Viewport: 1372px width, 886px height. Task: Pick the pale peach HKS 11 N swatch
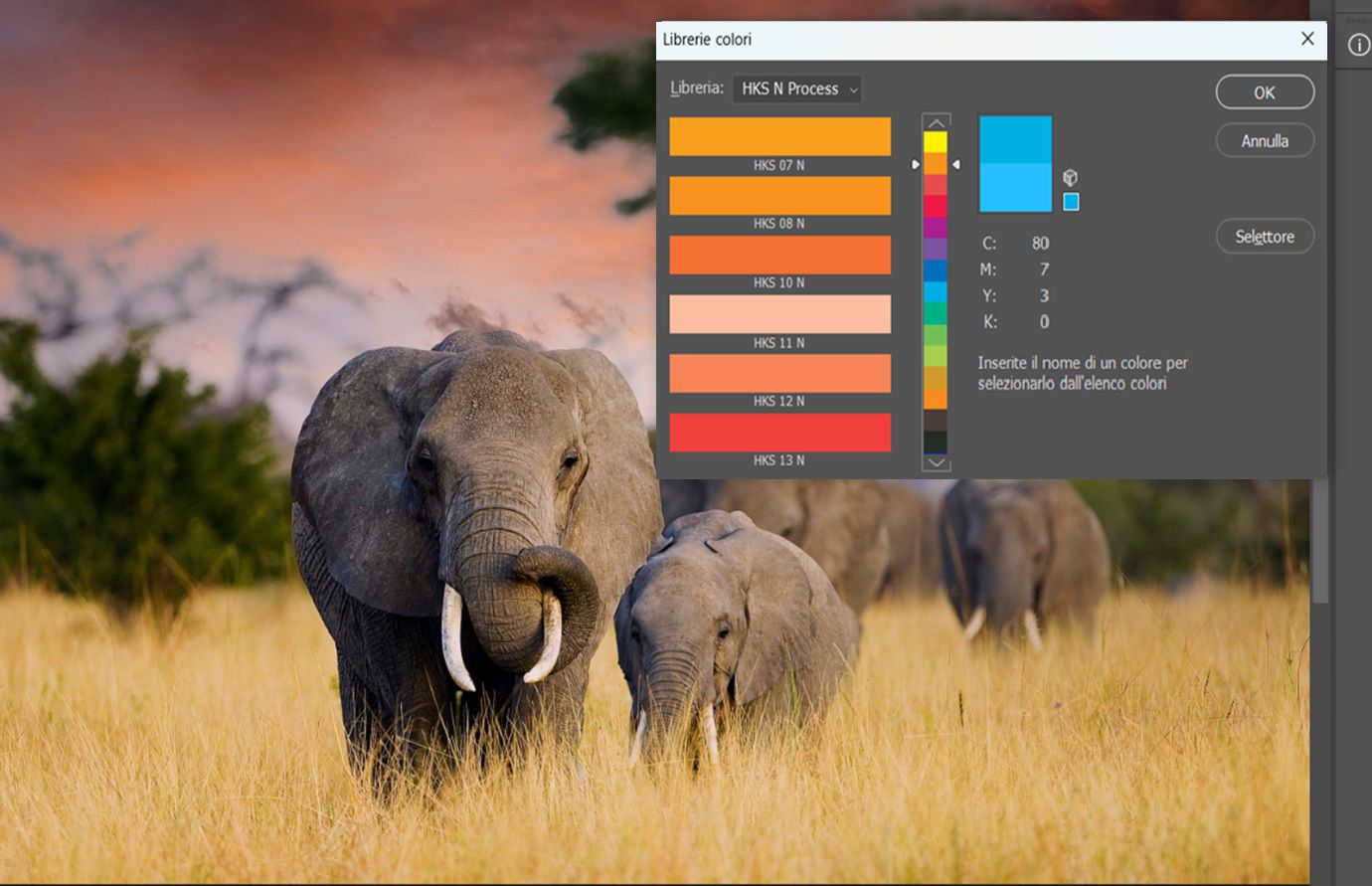tap(779, 314)
